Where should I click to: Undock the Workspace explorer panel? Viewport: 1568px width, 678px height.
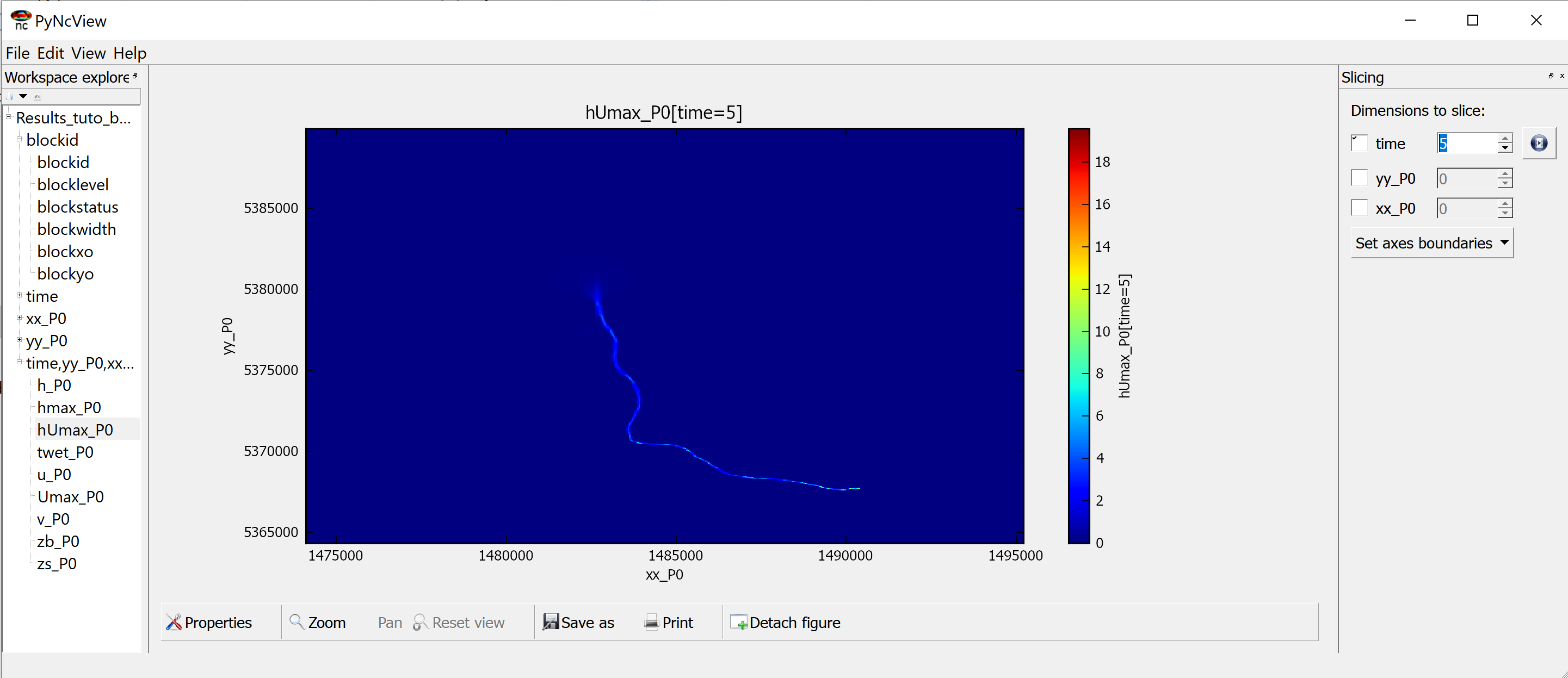click(135, 76)
